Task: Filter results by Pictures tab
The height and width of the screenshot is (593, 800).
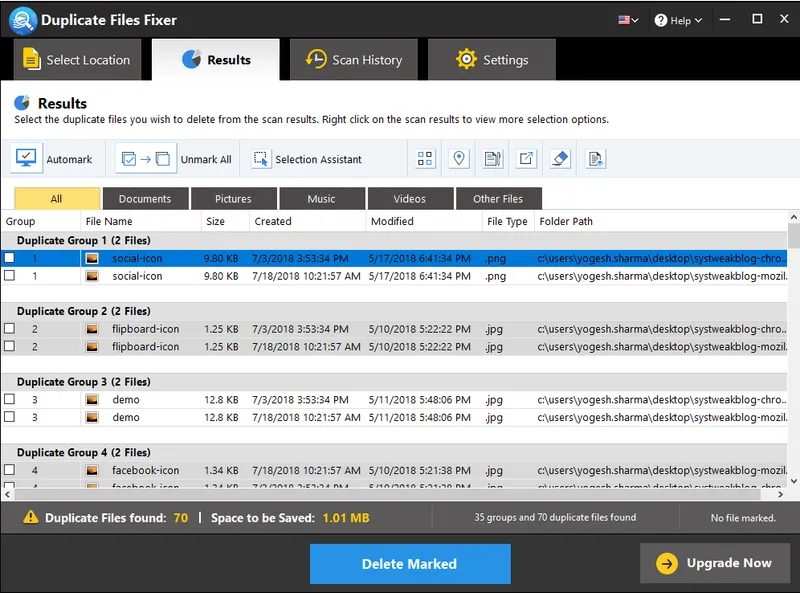Action: click(x=233, y=198)
